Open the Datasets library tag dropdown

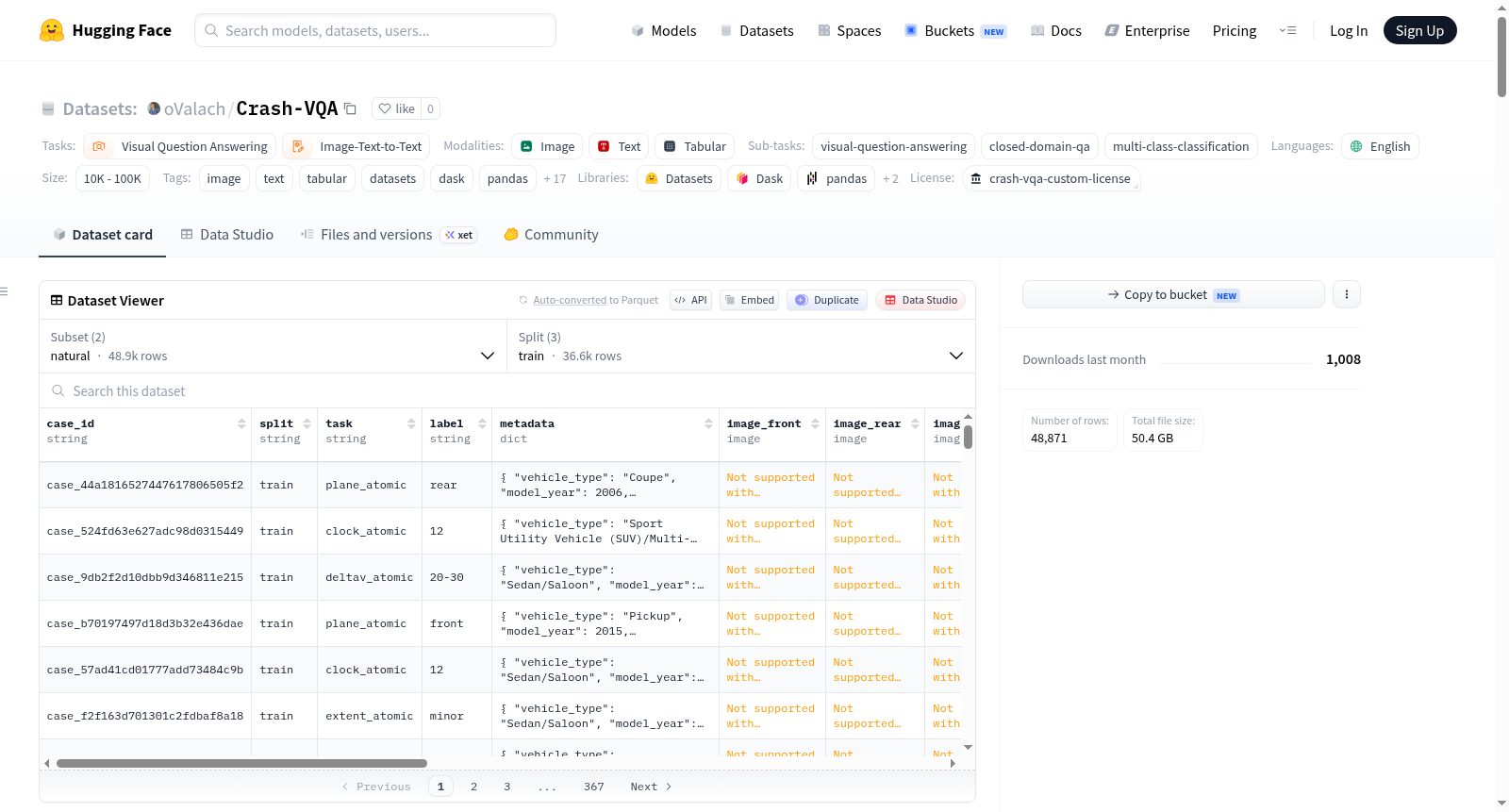[x=679, y=178]
